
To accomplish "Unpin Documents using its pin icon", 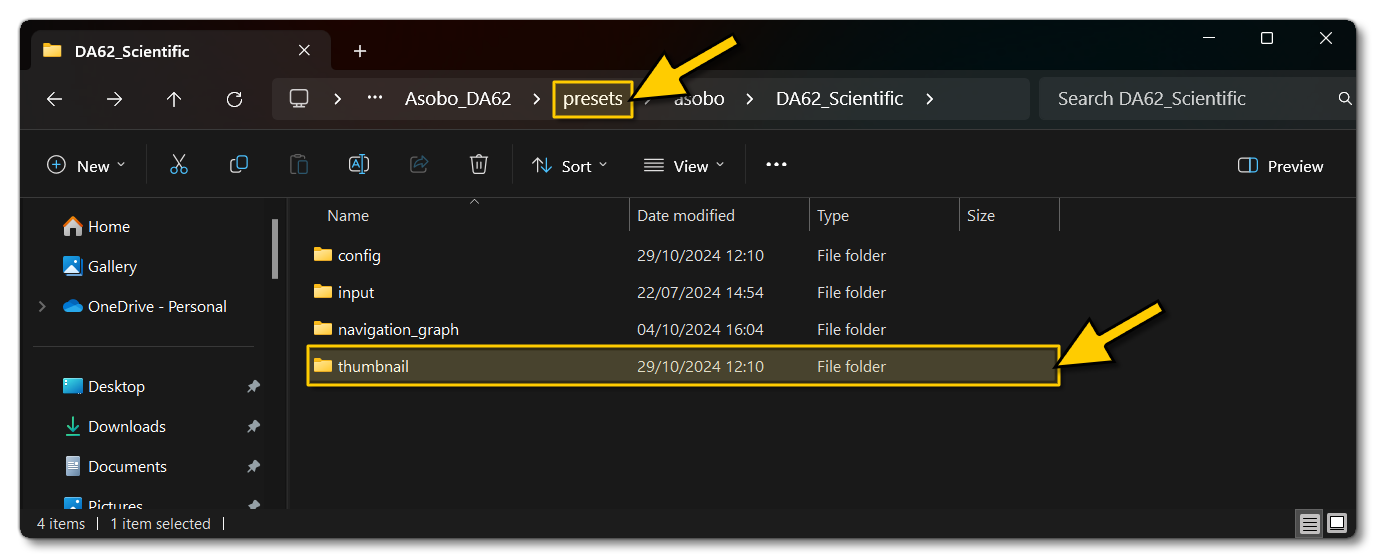I will click(x=254, y=467).
